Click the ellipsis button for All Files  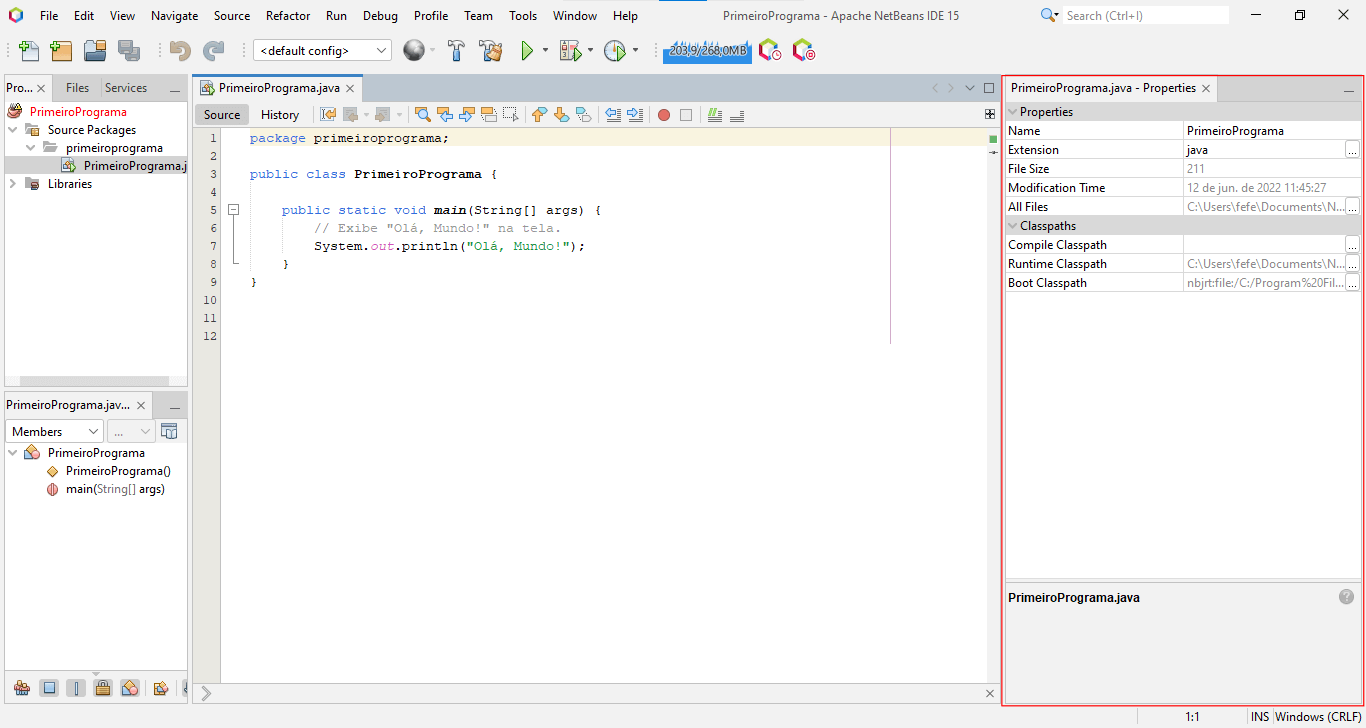pyautogui.click(x=1352, y=206)
